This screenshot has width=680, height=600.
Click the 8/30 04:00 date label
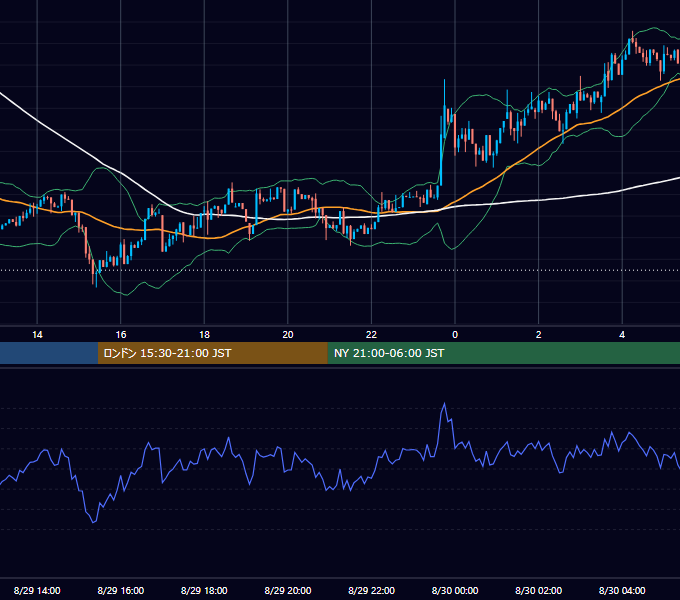(x=622, y=590)
